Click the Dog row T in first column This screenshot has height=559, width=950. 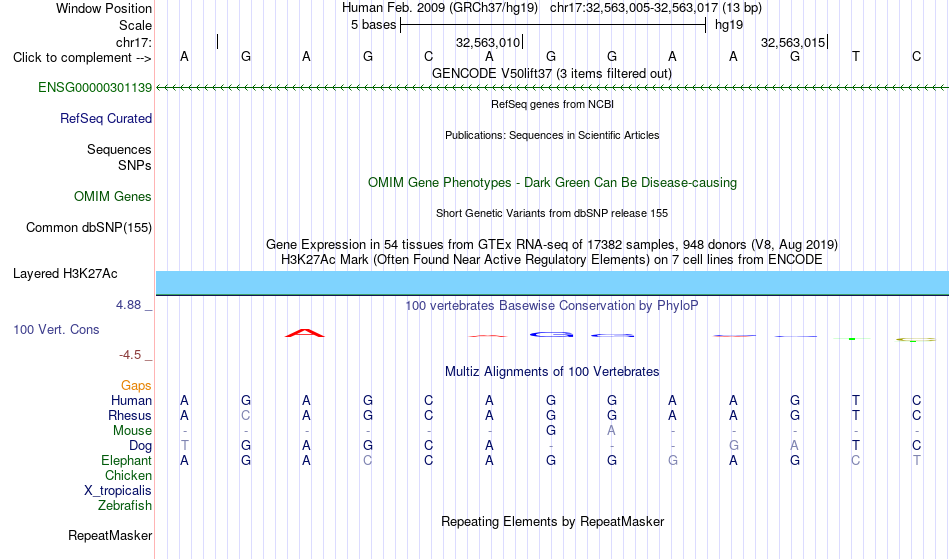(184, 445)
